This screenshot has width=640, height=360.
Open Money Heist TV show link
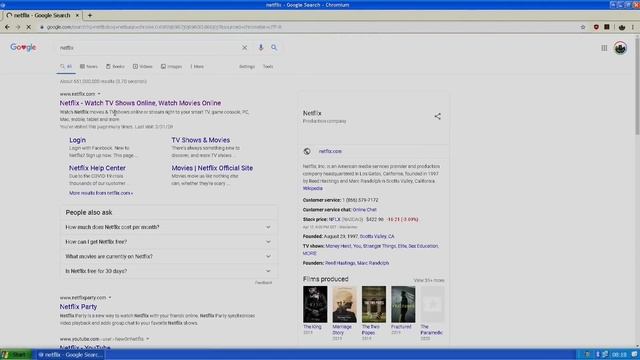[338, 246]
